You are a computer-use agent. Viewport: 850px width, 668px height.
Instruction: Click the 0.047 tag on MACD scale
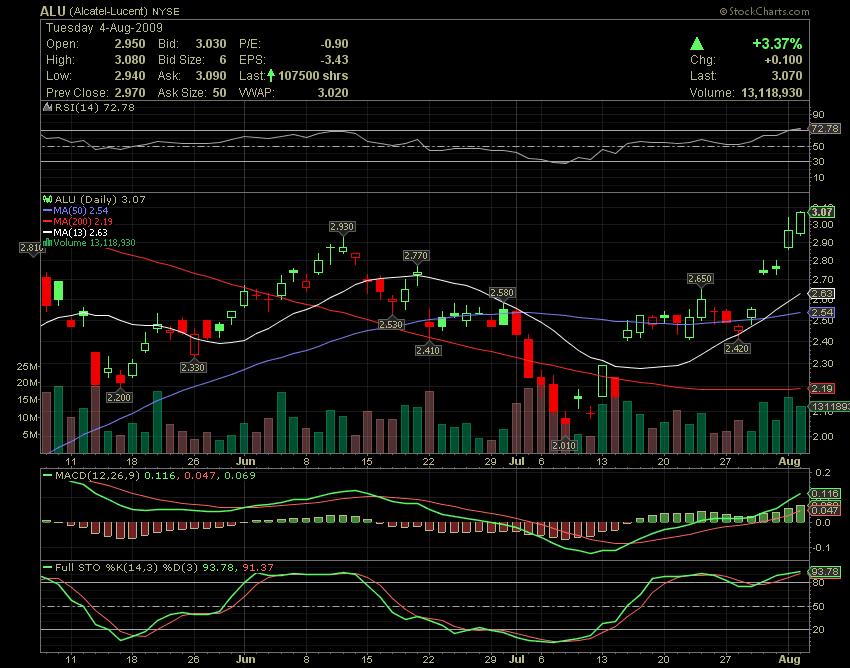pyautogui.click(x=825, y=510)
